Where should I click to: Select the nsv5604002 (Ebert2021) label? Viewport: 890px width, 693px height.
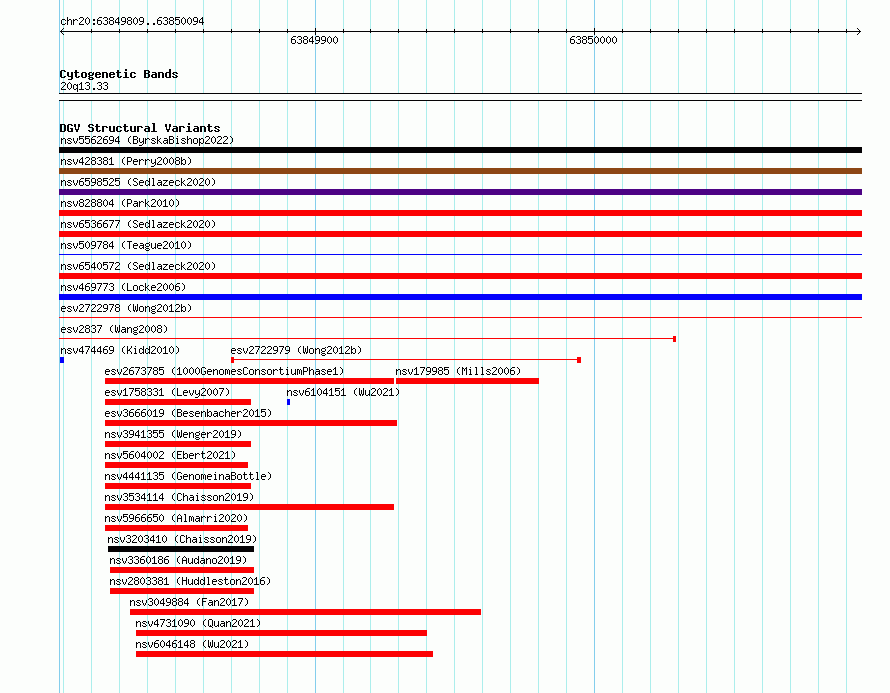pyautogui.click(x=170, y=455)
